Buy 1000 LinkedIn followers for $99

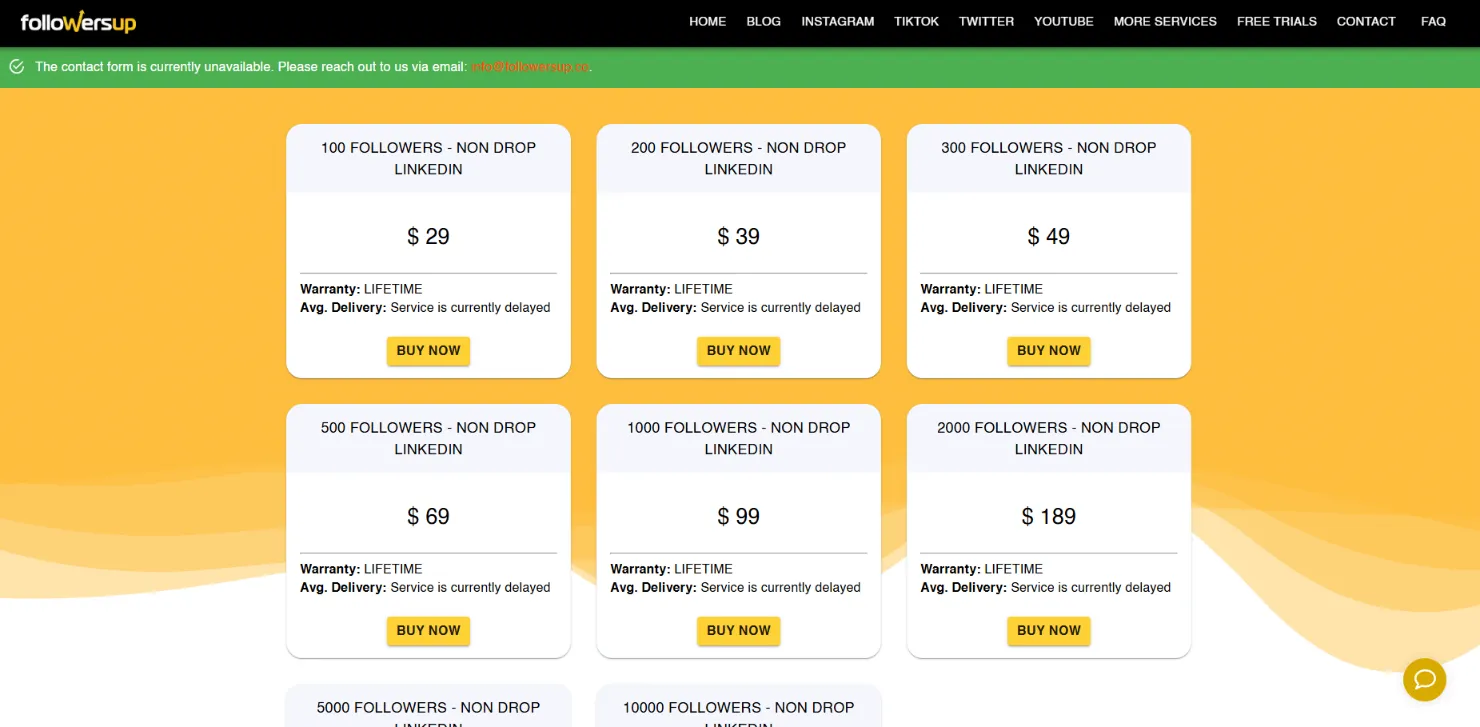[x=738, y=631]
